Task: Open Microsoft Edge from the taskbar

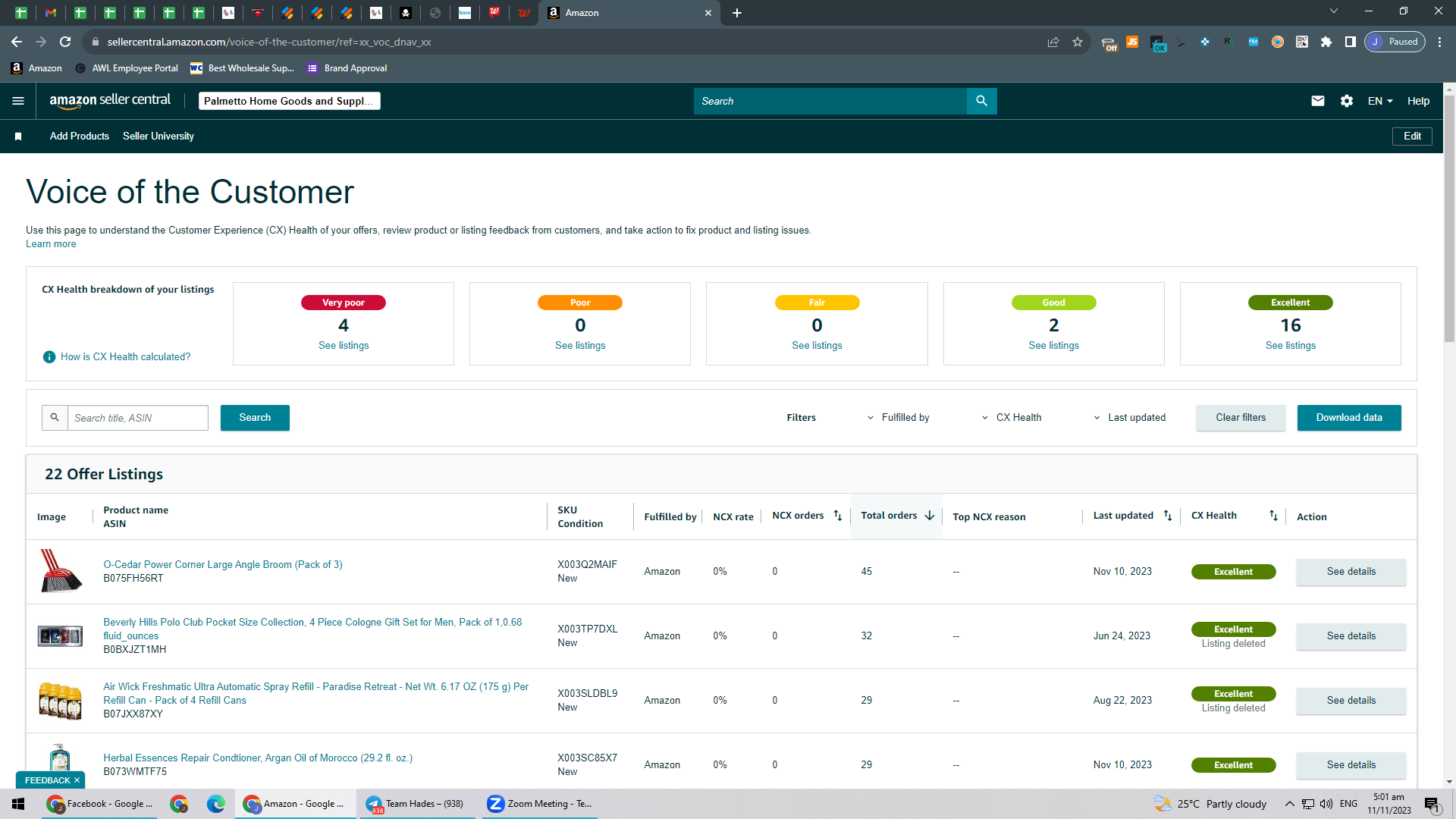Action: 216,804
